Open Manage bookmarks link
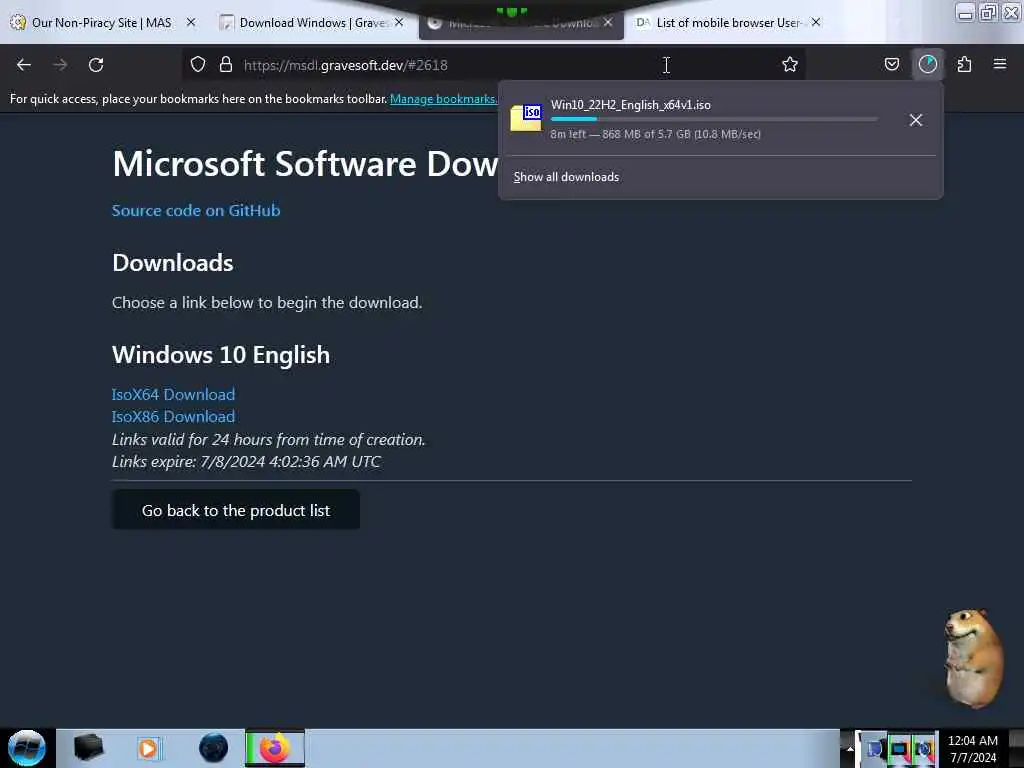Screen dimensions: 1024x768 [443, 99]
